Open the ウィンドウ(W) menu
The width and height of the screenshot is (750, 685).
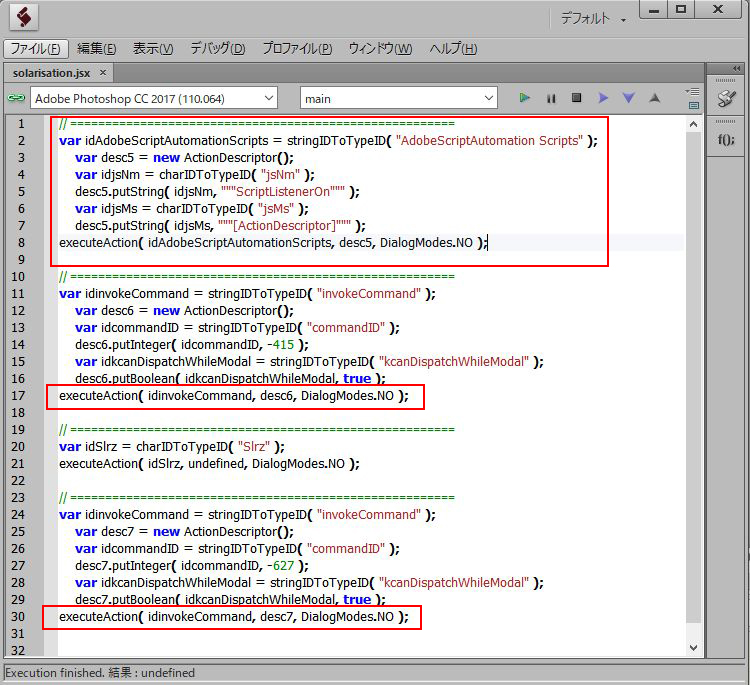[x=380, y=48]
